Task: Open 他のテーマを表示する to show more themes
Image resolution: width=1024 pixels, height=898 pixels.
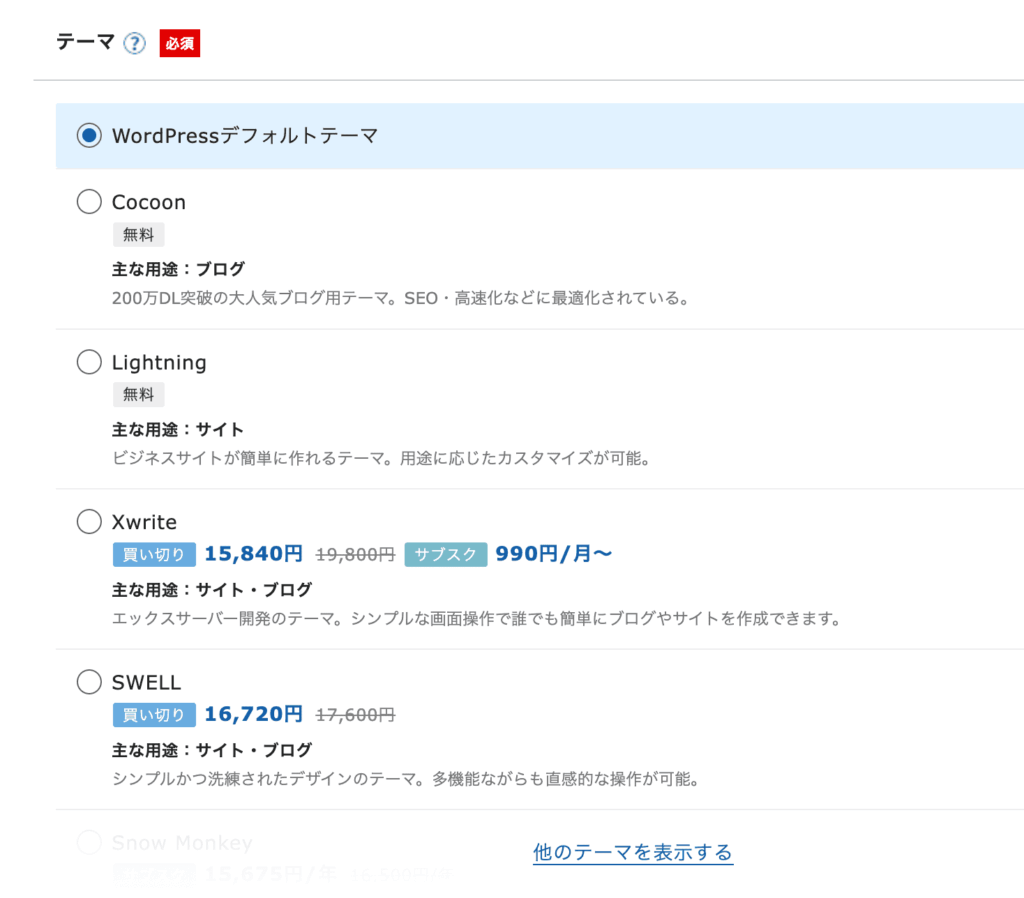Action: [x=632, y=854]
